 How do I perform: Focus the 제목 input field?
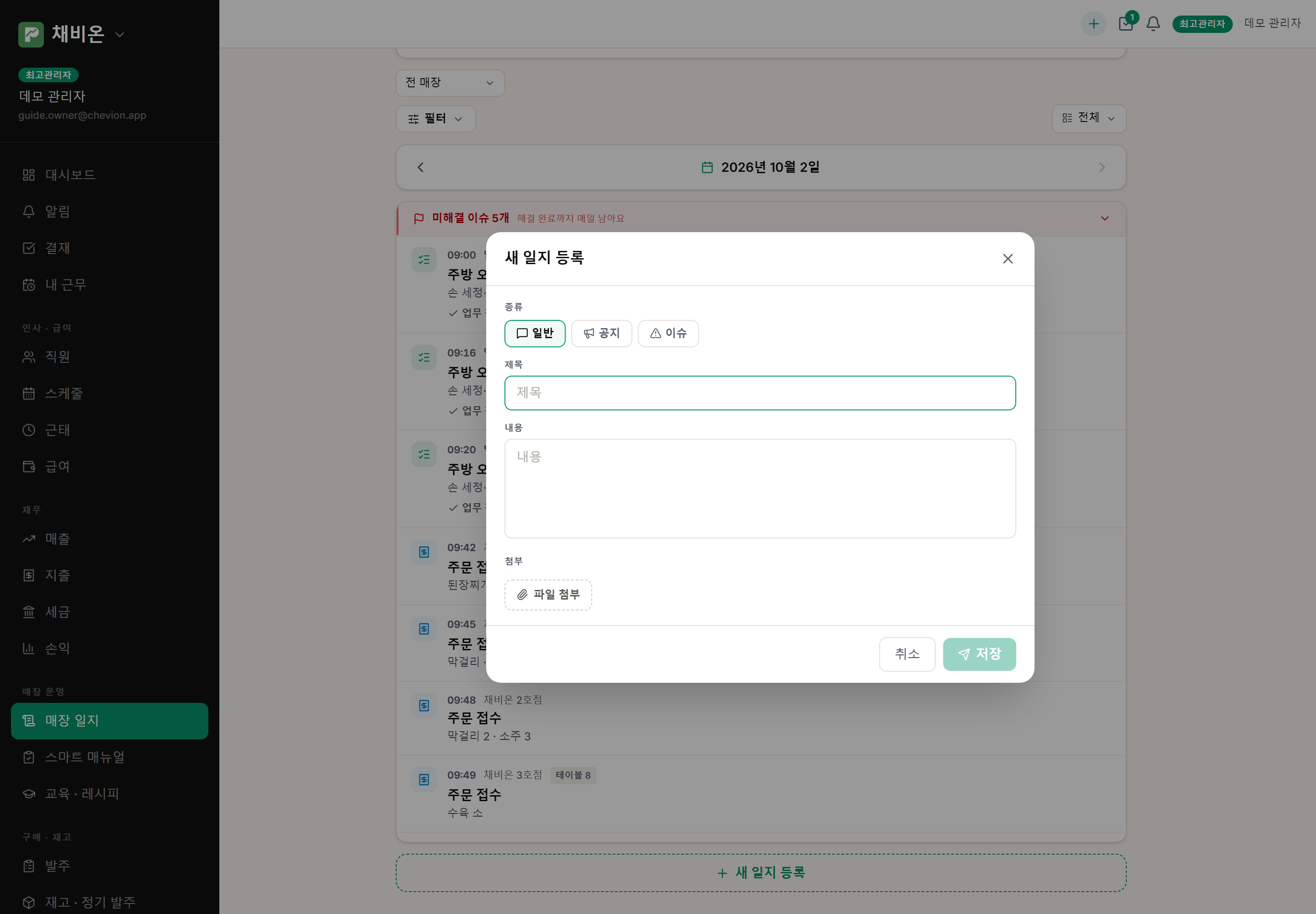click(x=759, y=393)
